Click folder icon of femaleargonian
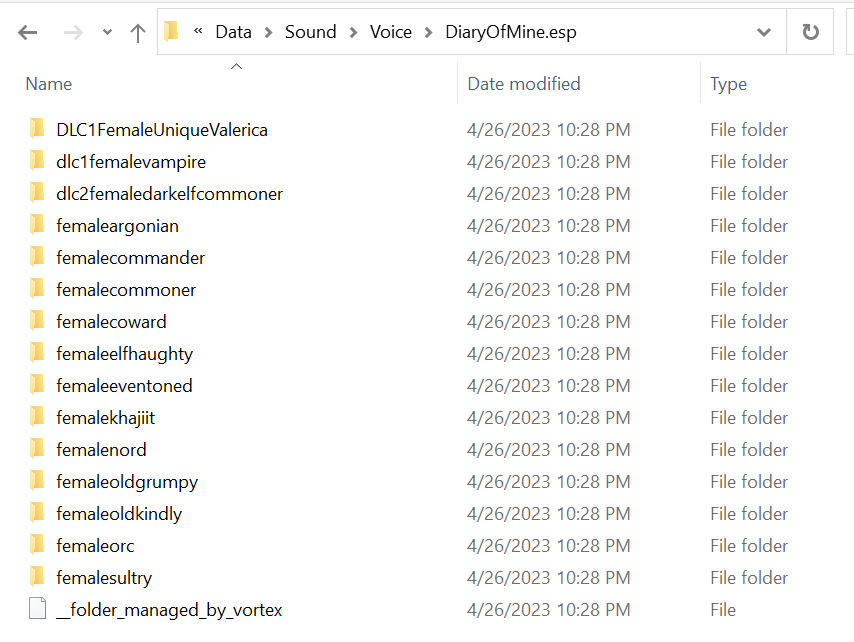Image resolution: width=854 pixels, height=642 pixels. pyautogui.click(x=37, y=224)
